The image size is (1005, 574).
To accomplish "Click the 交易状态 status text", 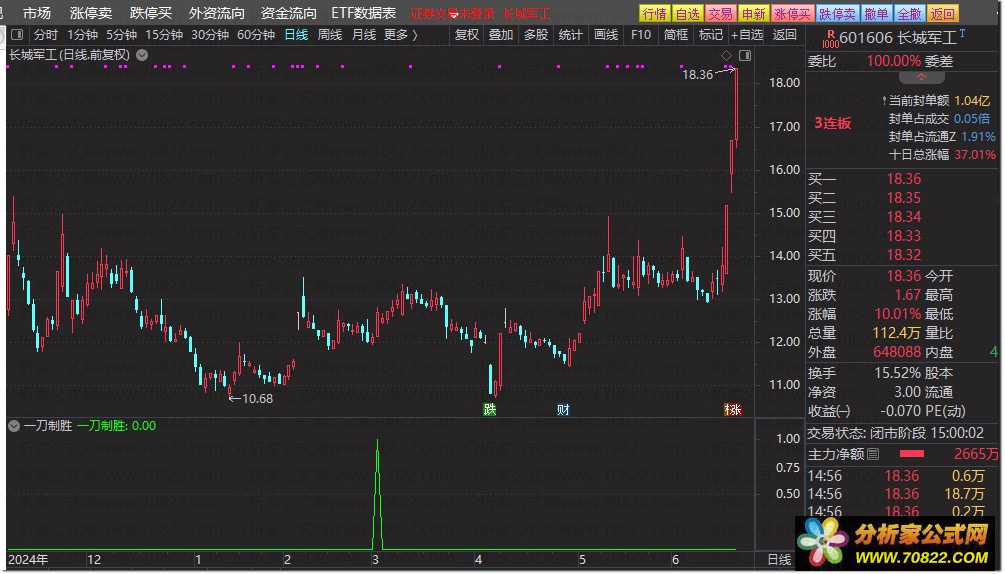I will (895, 433).
